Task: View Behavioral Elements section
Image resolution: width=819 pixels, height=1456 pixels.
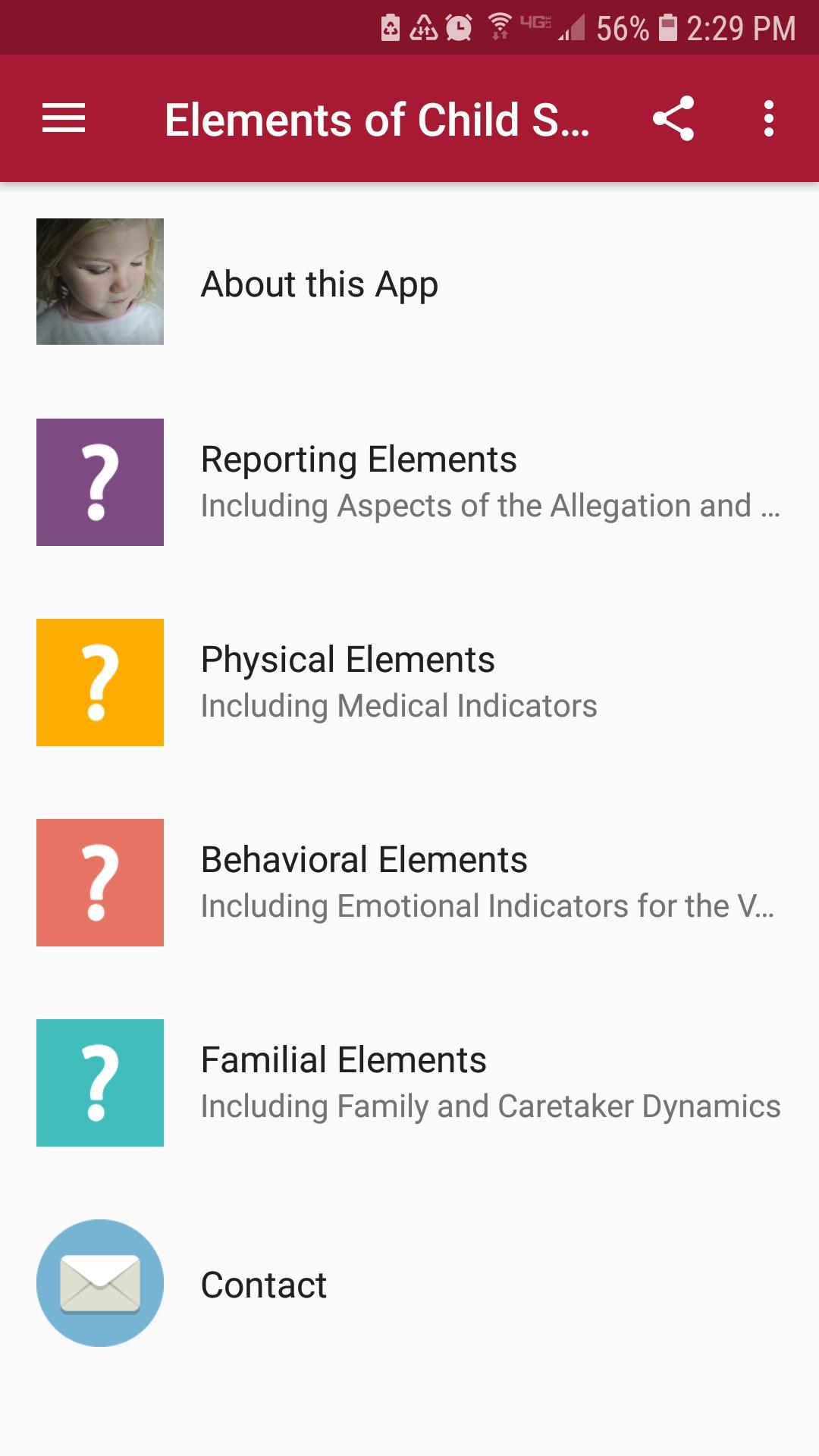Action: pyautogui.click(x=364, y=860)
